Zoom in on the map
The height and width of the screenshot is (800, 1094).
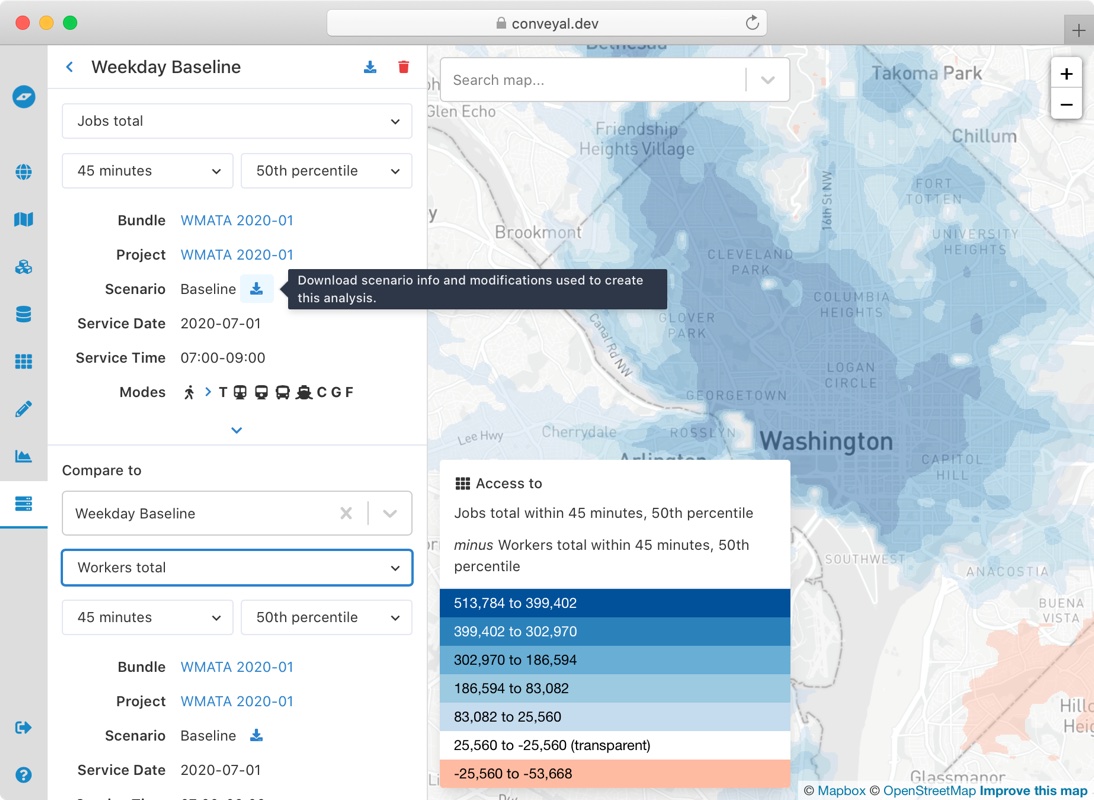[x=1066, y=74]
